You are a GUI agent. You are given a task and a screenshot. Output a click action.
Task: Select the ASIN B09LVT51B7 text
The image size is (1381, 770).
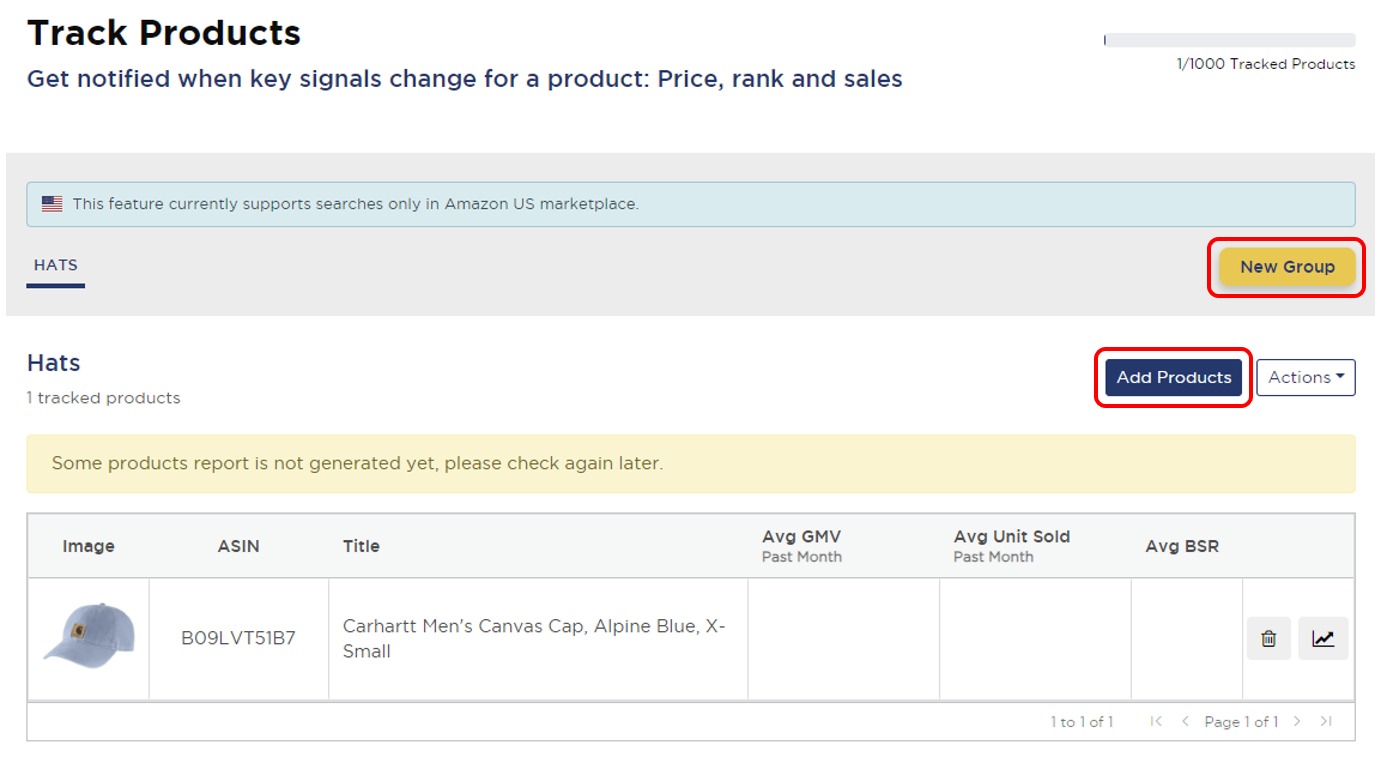click(x=238, y=637)
